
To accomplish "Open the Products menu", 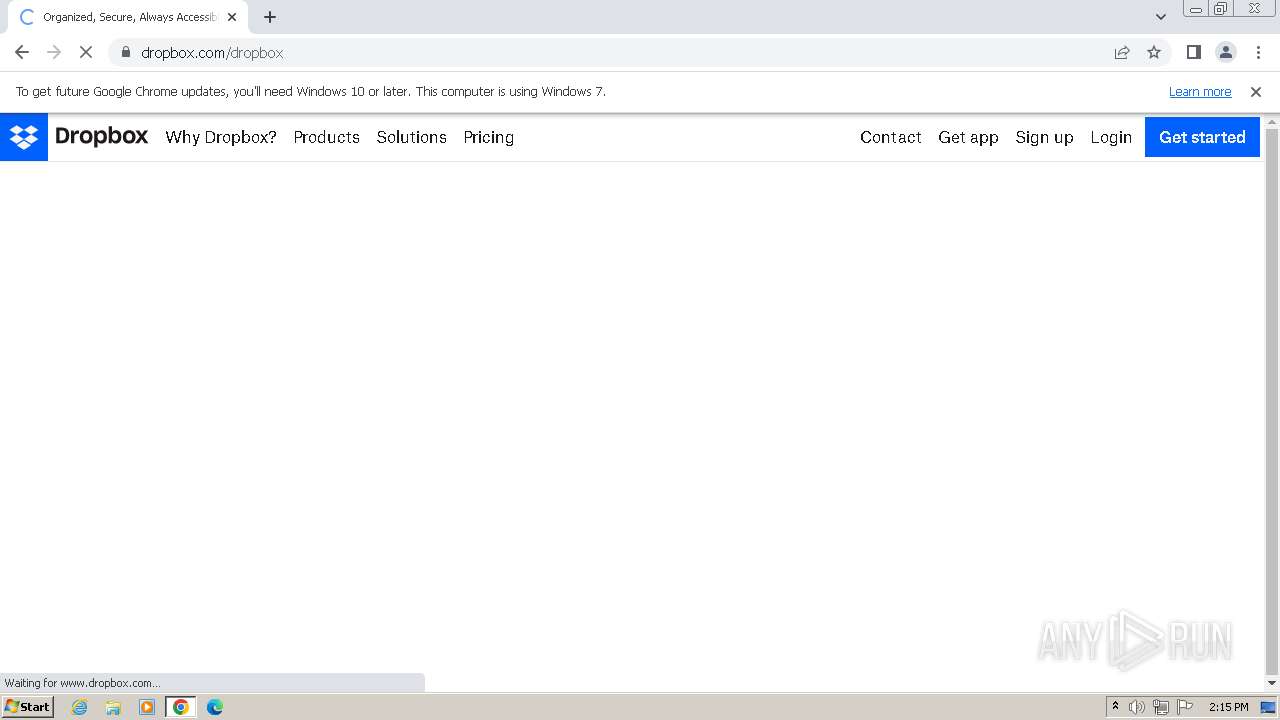I will tap(327, 137).
